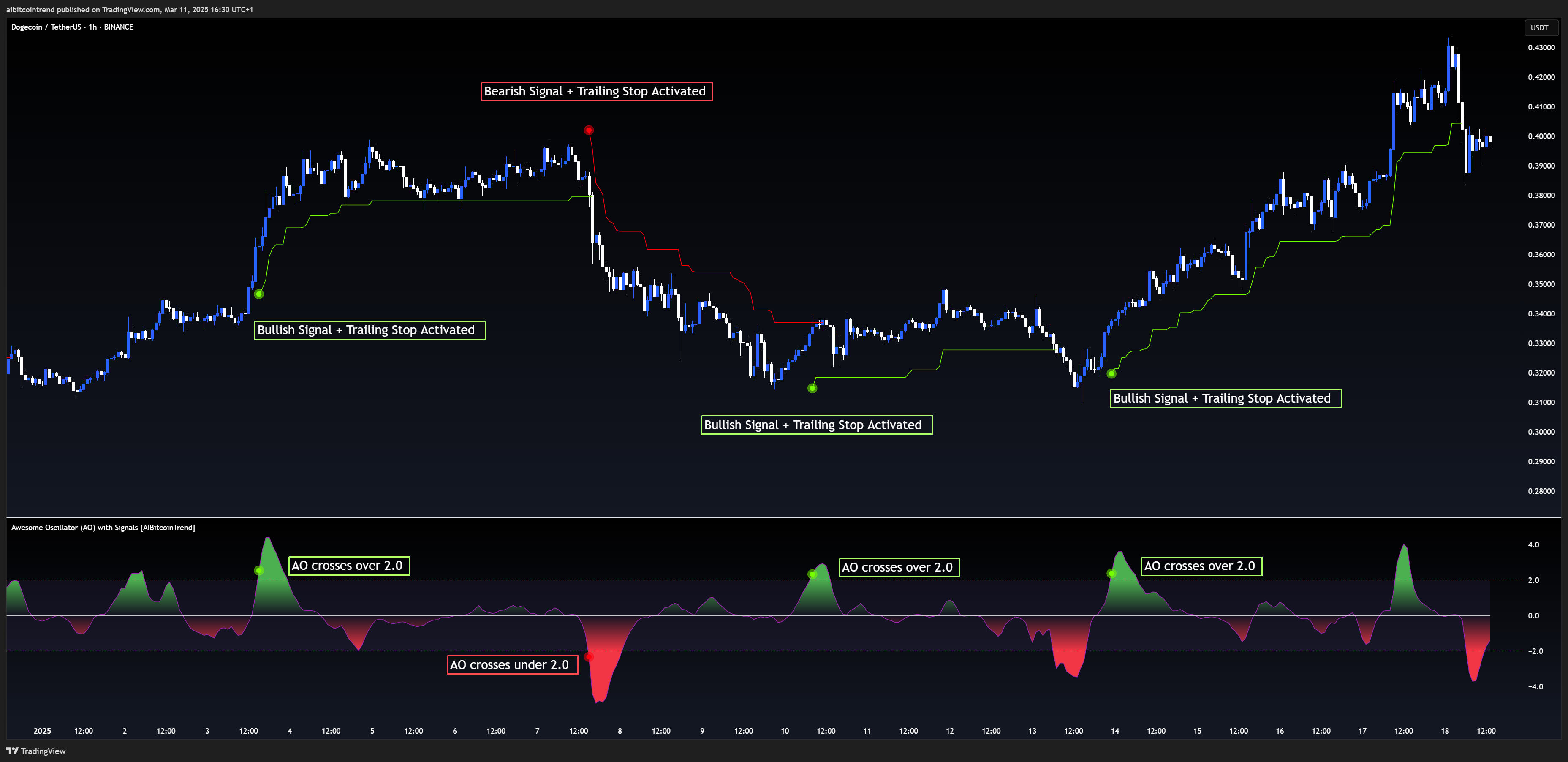Click the 0.30000 price axis label
Image resolution: width=1568 pixels, height=762 pixels.
coord(1541,432)
